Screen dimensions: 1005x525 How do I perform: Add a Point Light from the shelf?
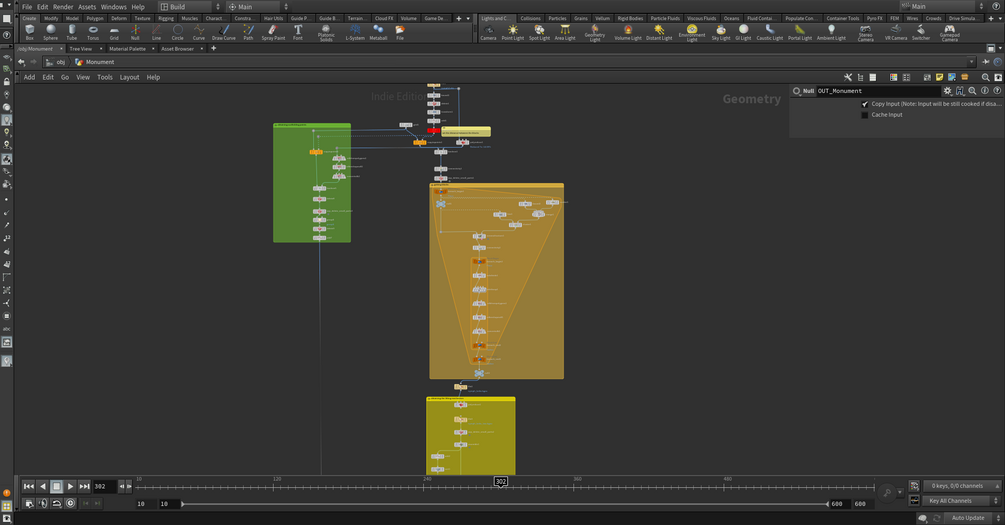[513, 33]
